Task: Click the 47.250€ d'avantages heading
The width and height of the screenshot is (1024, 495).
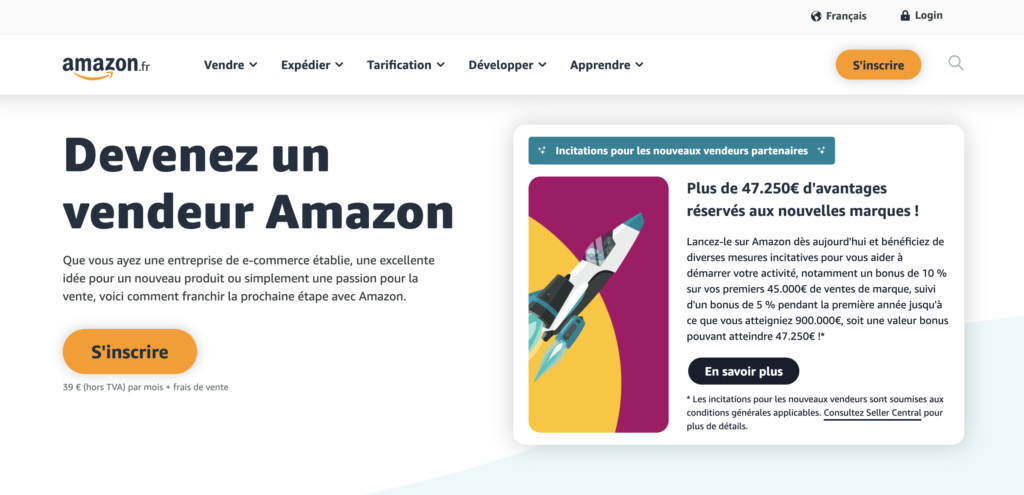Action: click(803, 200)
